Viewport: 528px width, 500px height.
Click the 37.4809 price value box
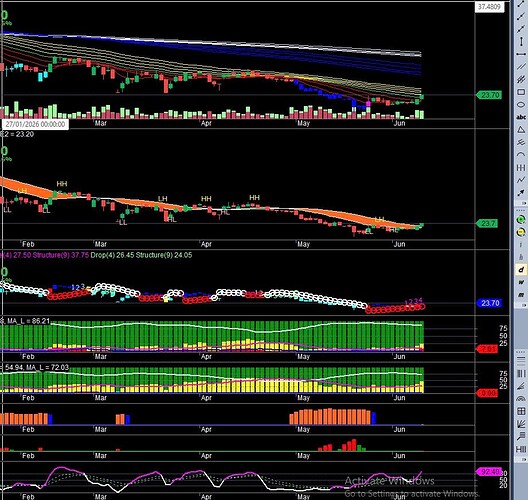489,7
